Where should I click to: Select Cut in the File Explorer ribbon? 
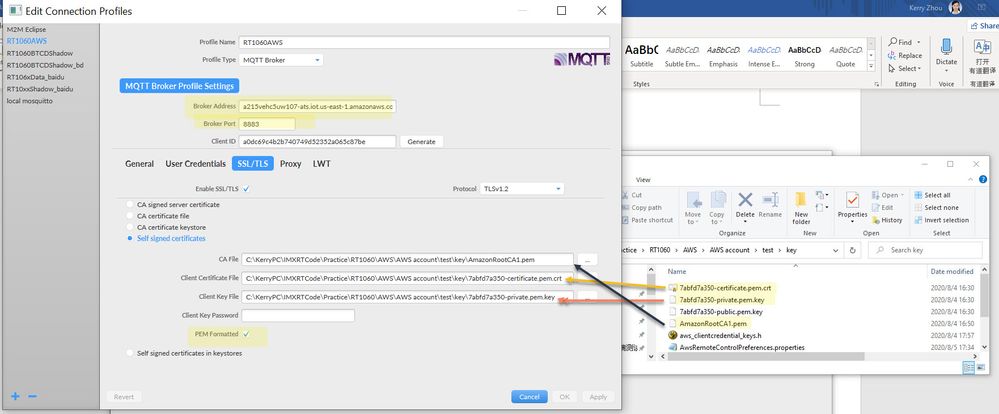click(631, 195)
